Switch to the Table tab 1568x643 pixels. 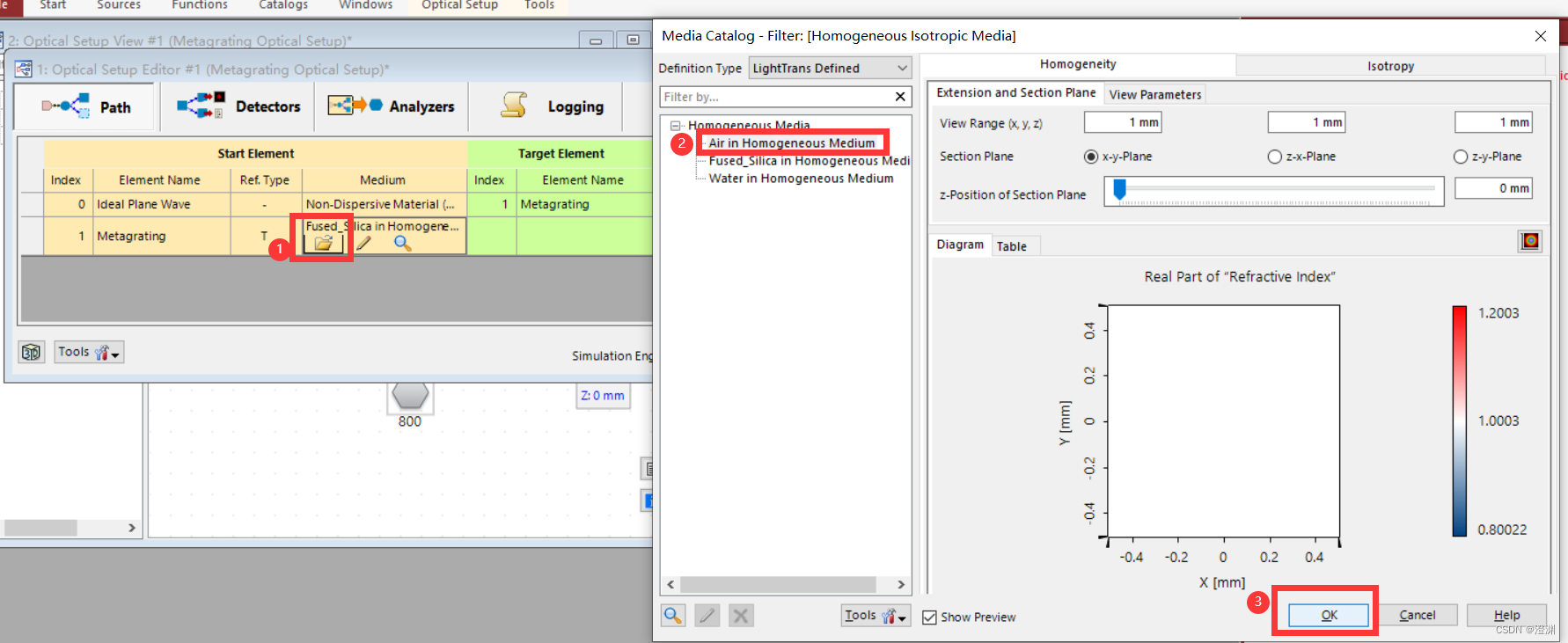point(1012,246)
